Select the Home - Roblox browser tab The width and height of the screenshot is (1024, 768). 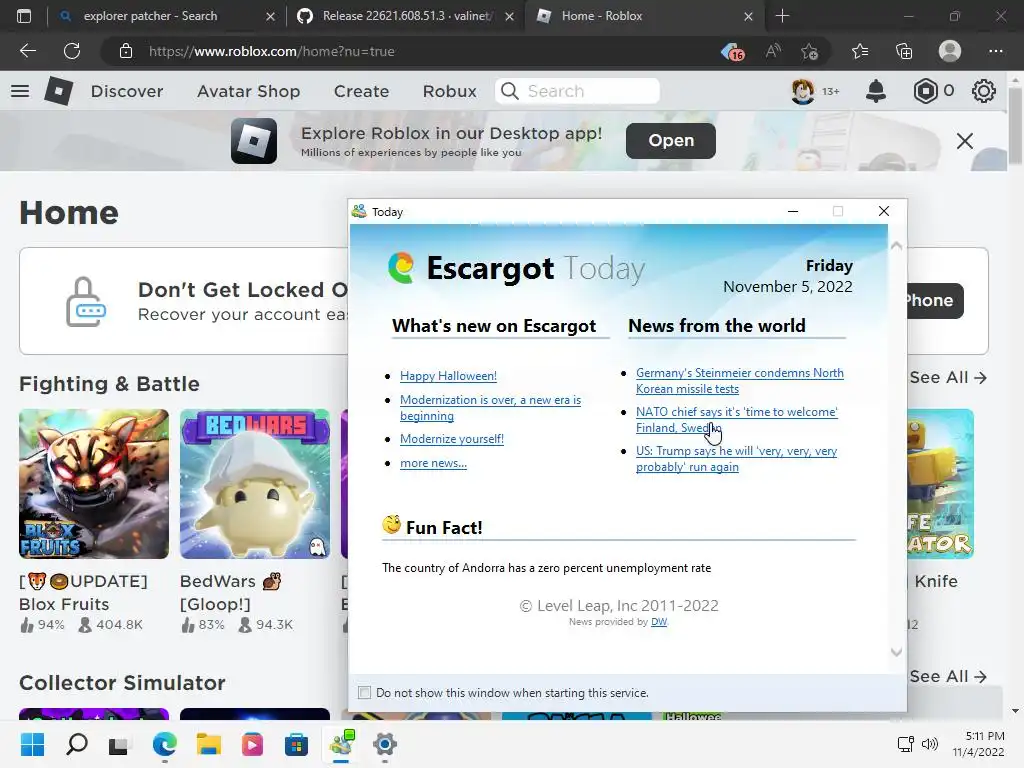601,16
